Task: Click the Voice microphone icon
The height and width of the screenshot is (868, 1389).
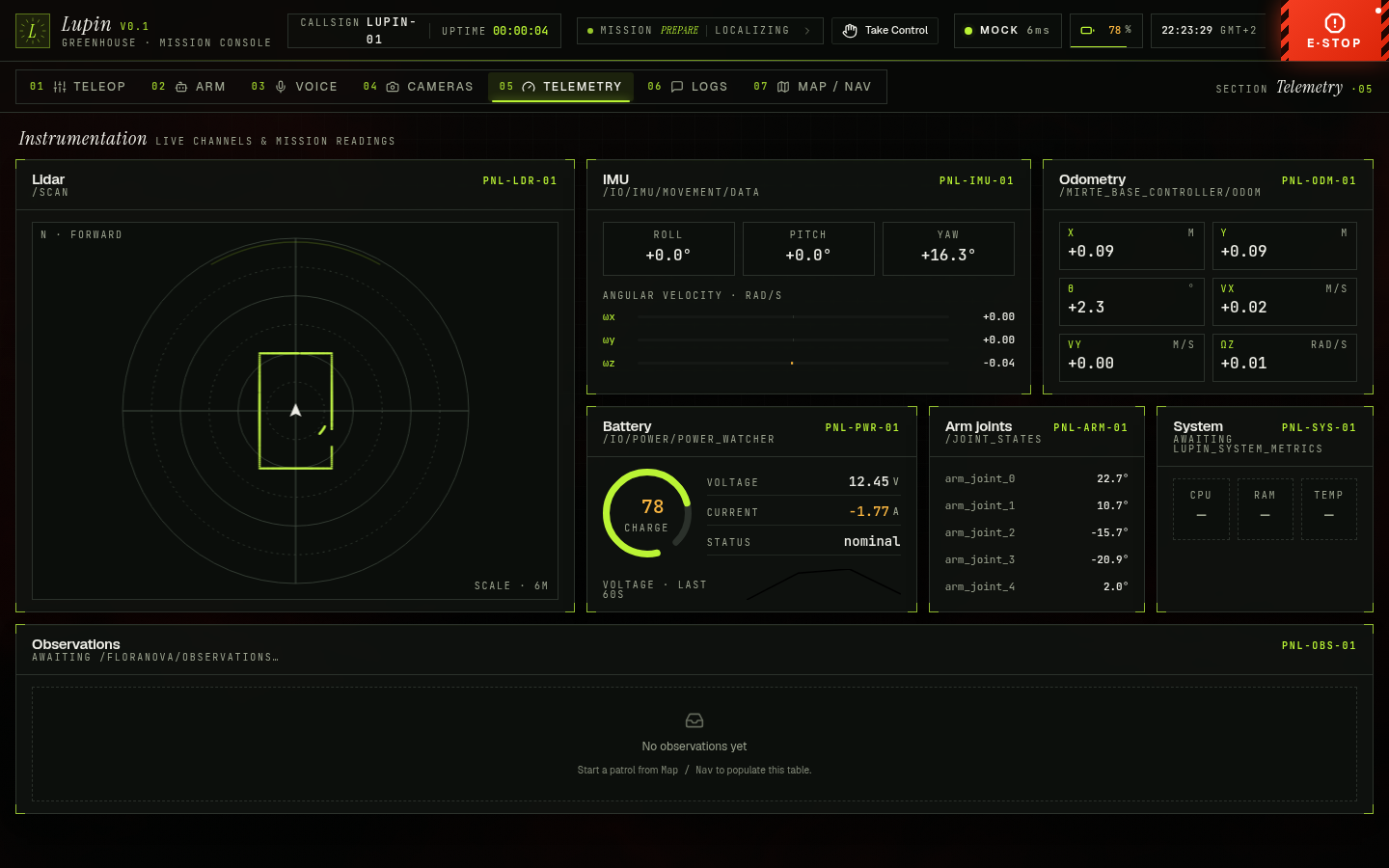Action: pyautogui.click(x=281, y=87)
